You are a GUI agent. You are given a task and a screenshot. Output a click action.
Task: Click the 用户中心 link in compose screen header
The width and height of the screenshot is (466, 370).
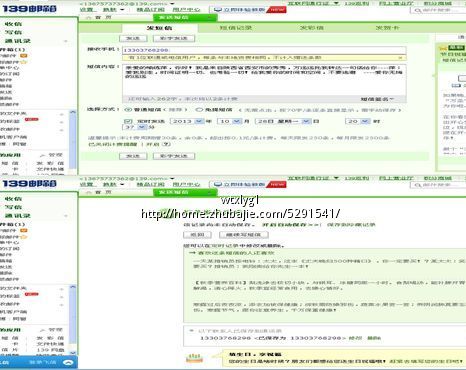(186, 10)
